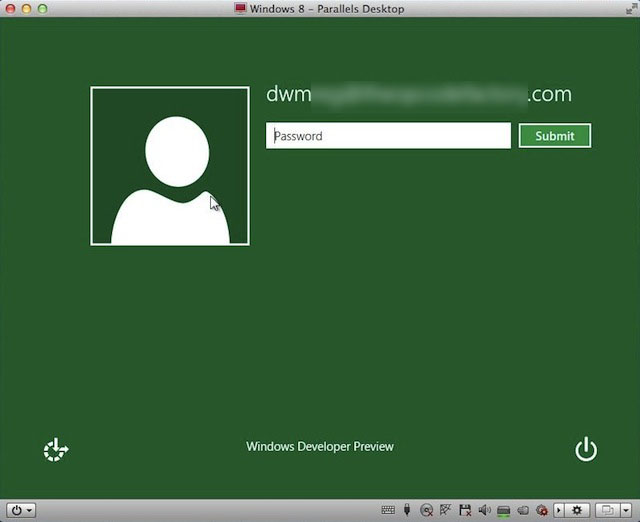Click the user account picture

170,166
